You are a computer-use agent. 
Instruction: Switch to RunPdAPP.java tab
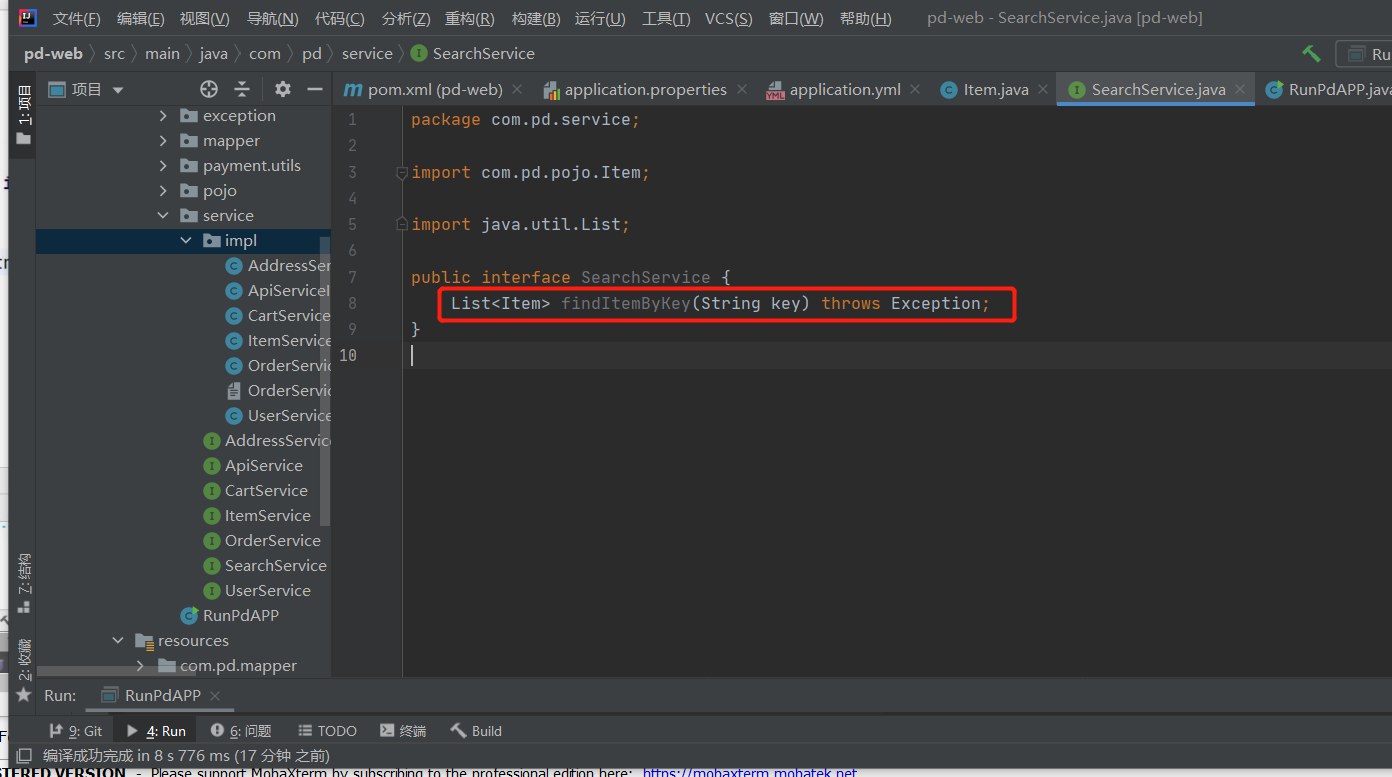(1328, 90)
